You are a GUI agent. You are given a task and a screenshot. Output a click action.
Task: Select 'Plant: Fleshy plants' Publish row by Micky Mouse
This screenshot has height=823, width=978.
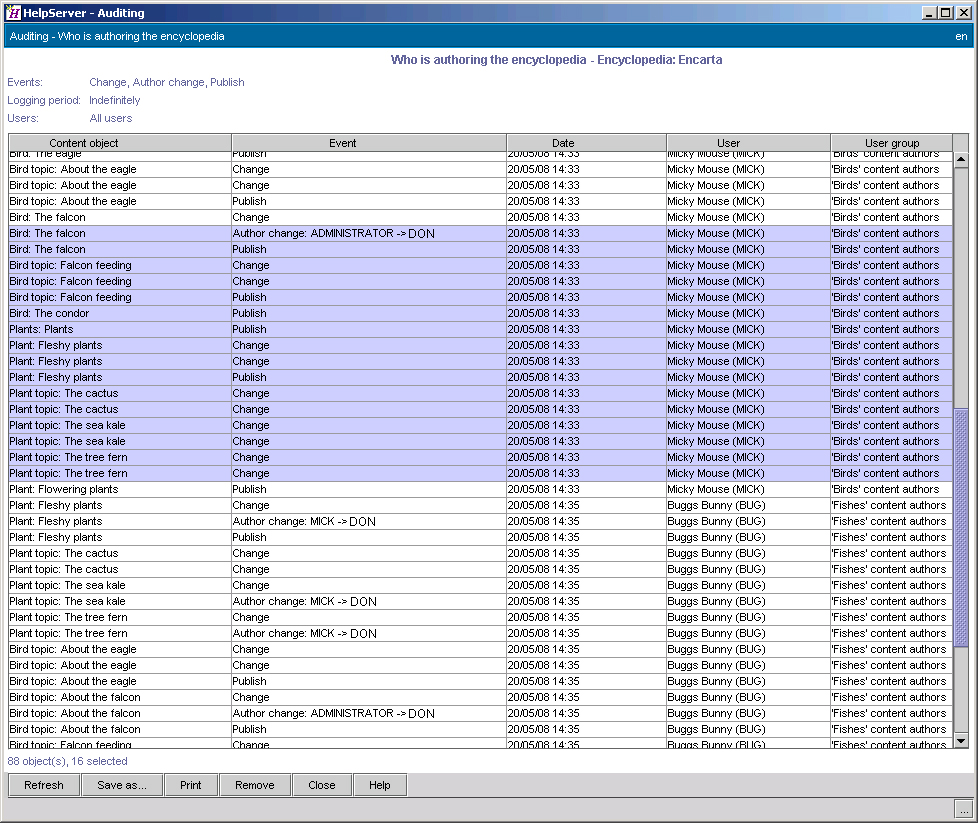(x=480, y=377)
